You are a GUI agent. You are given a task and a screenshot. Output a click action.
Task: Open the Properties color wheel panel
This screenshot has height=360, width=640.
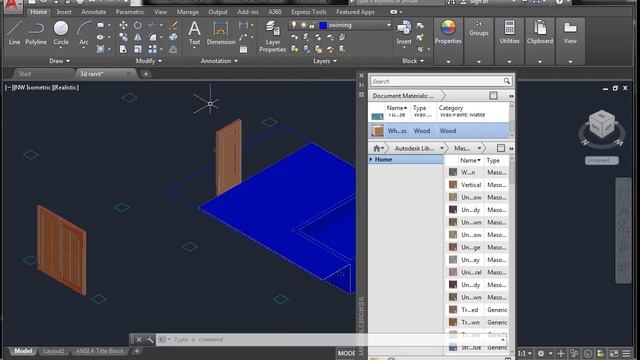(x=448, y=33)
